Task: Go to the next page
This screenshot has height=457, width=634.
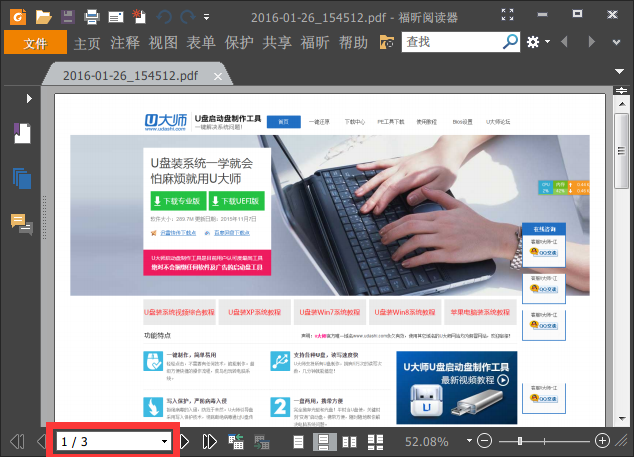Action: click(184, 441)
